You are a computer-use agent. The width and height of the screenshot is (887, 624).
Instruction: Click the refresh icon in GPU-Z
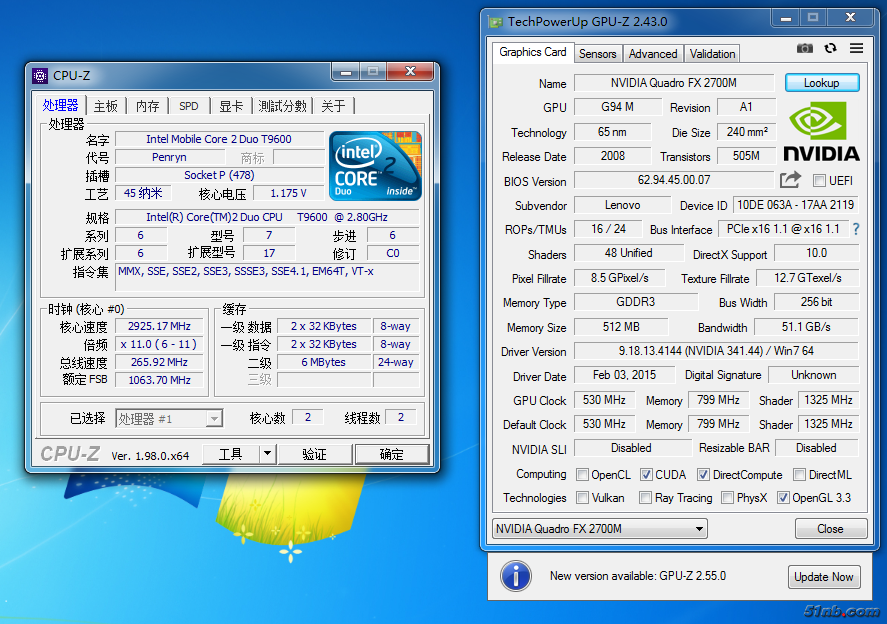click(x=830, y=48)
